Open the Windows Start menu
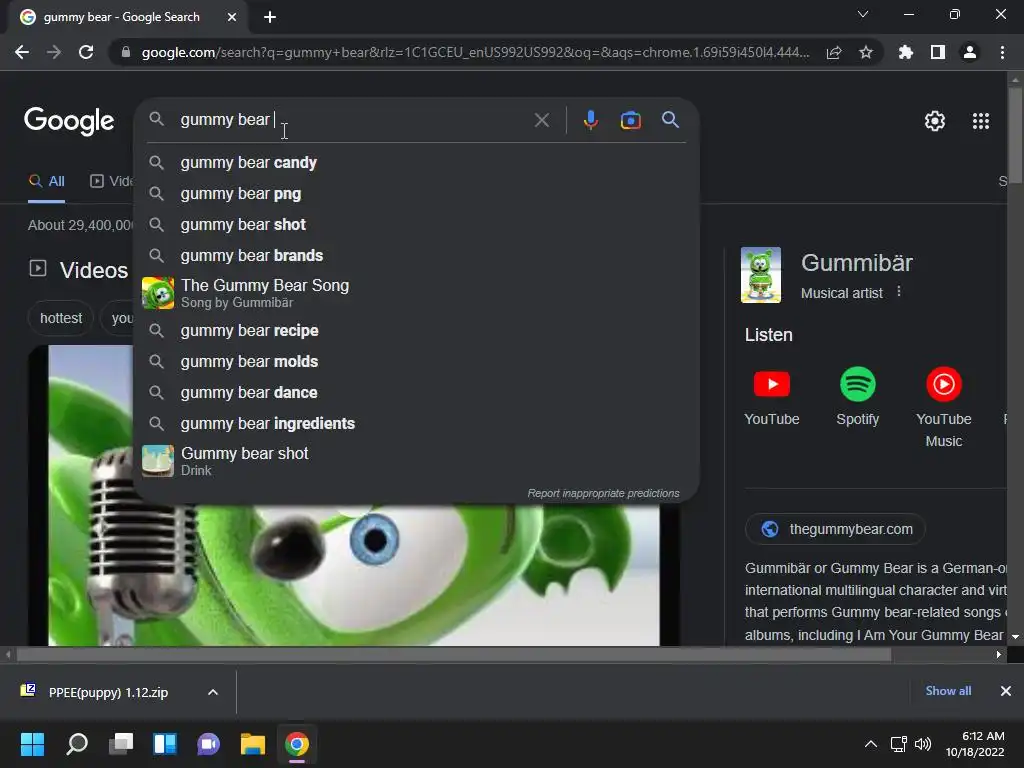This screenshot has height=768, width=1024. tap(32, 744)
